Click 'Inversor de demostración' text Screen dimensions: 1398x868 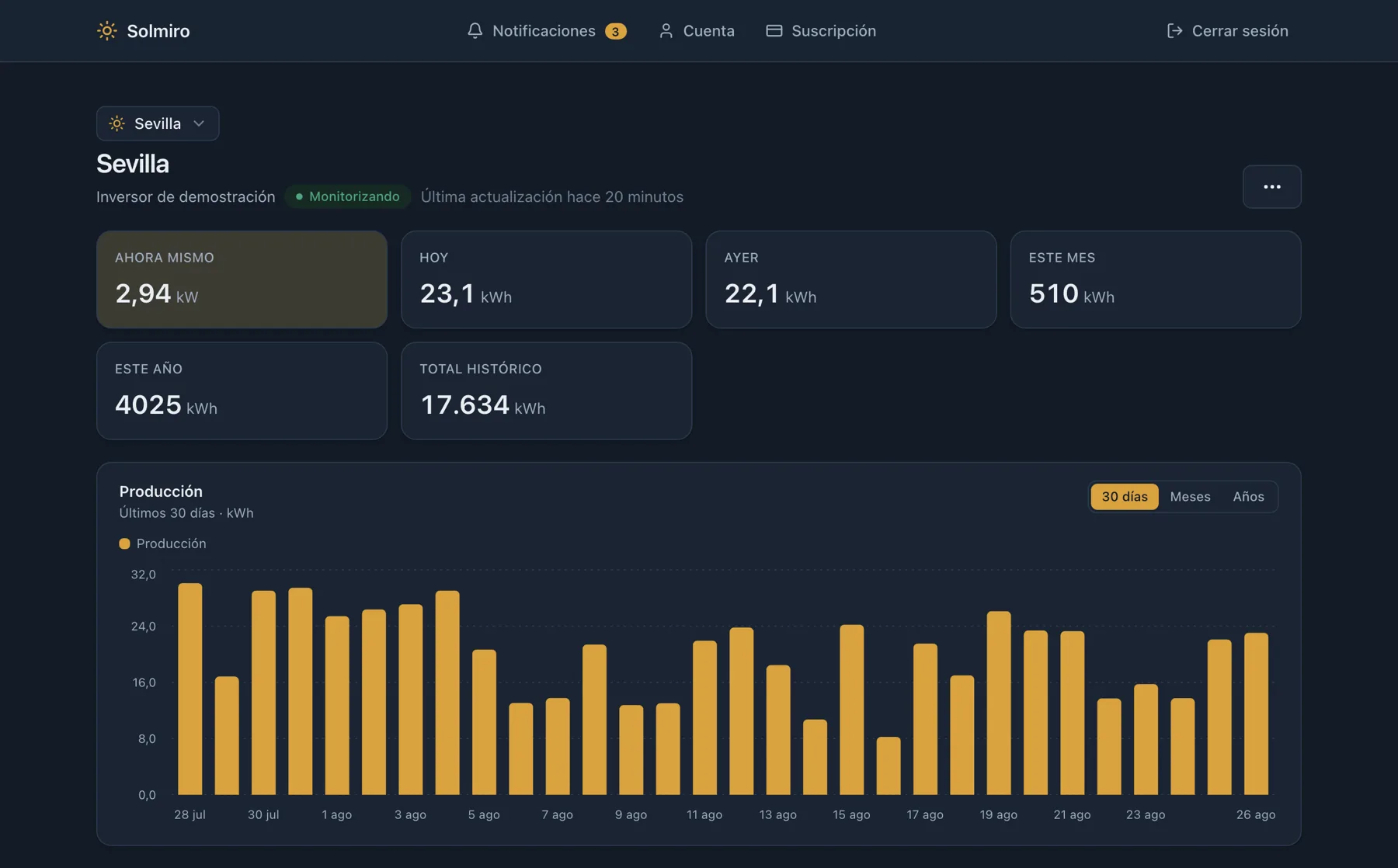[x=186, y=196]
